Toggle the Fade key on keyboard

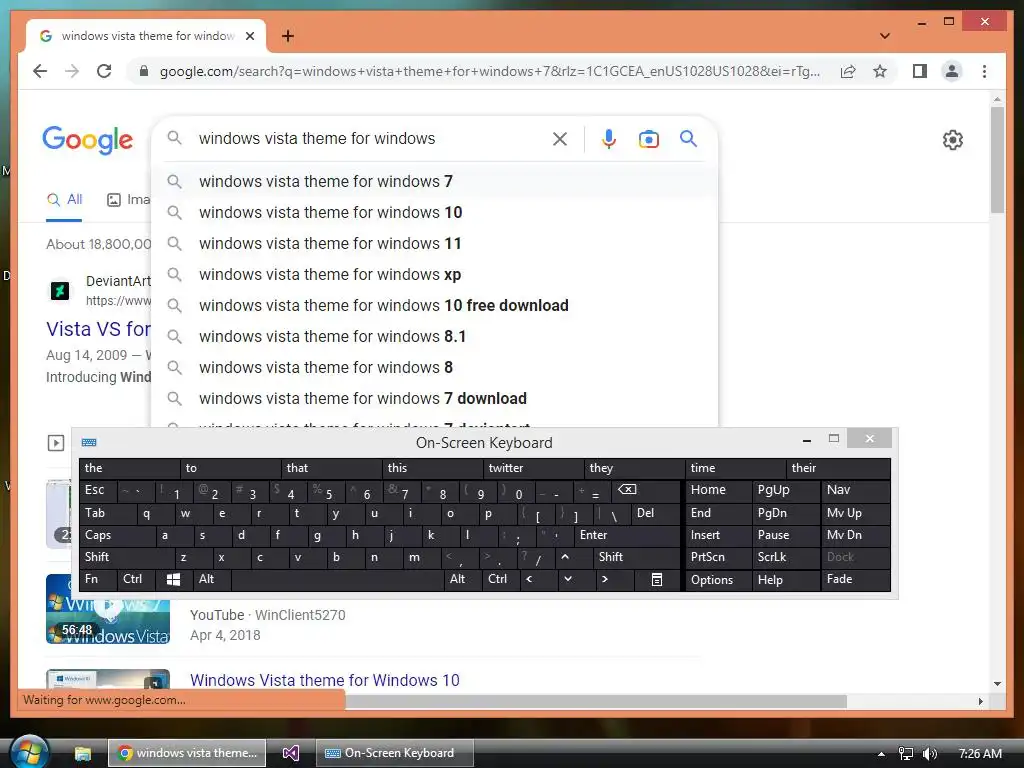click(x=856, y=579)
